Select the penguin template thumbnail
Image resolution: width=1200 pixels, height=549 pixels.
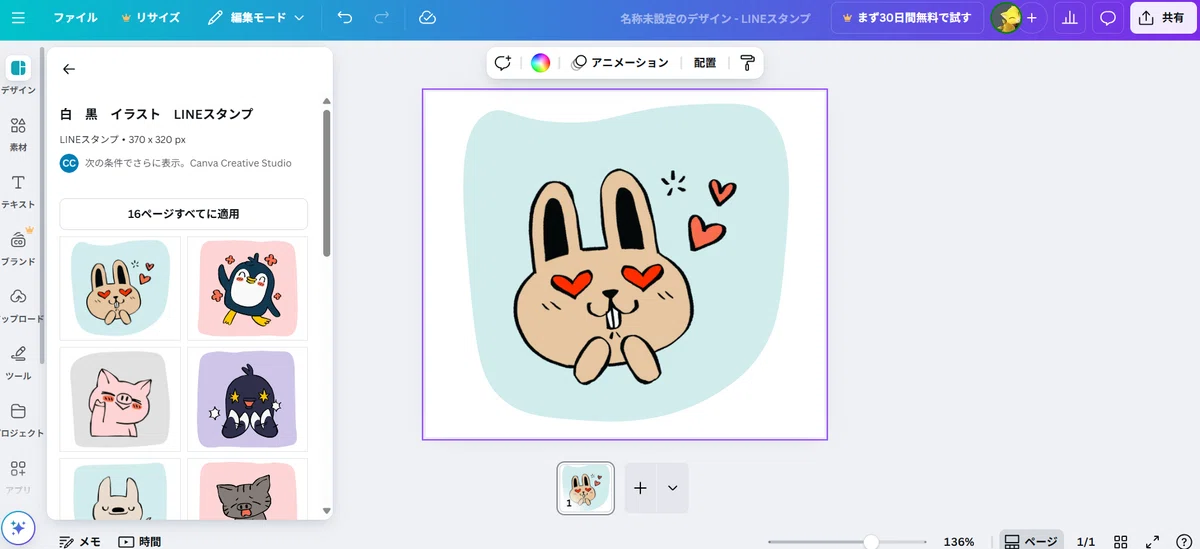[247, 288]
